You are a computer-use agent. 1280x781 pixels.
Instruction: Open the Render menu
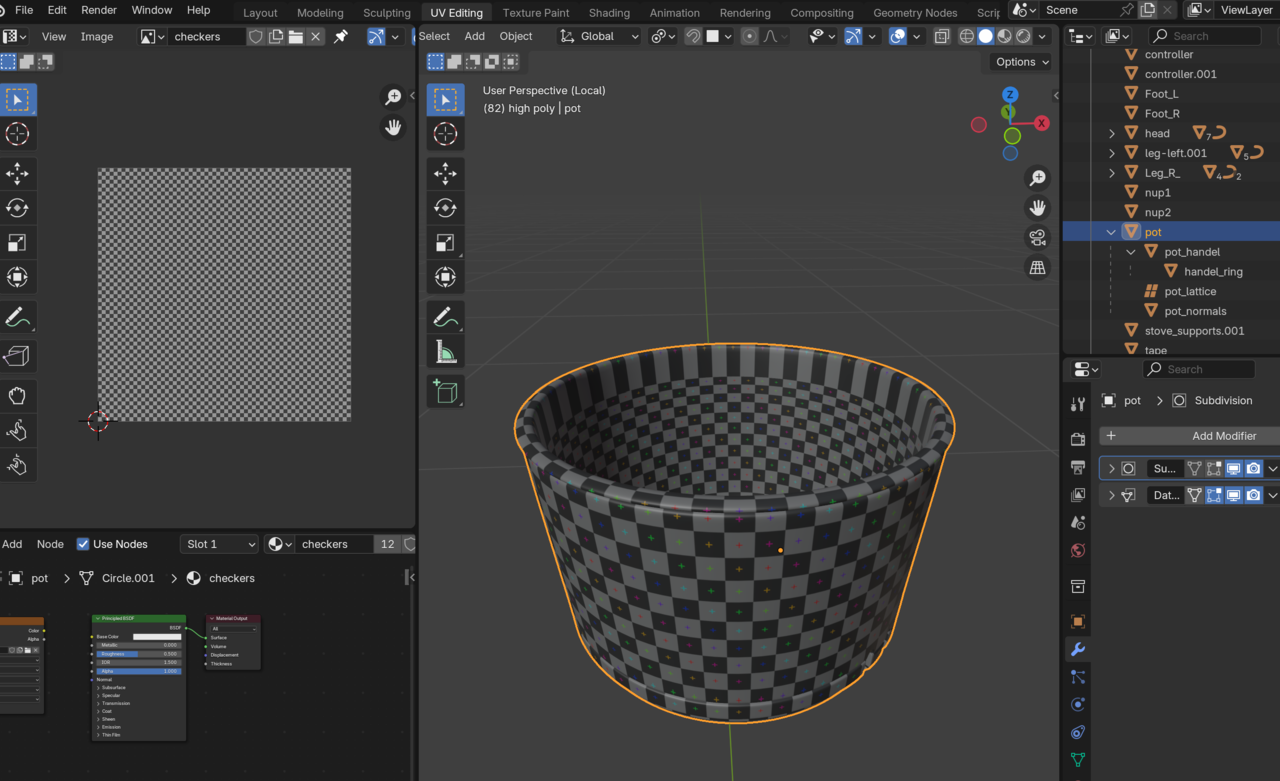coord(99,10)
